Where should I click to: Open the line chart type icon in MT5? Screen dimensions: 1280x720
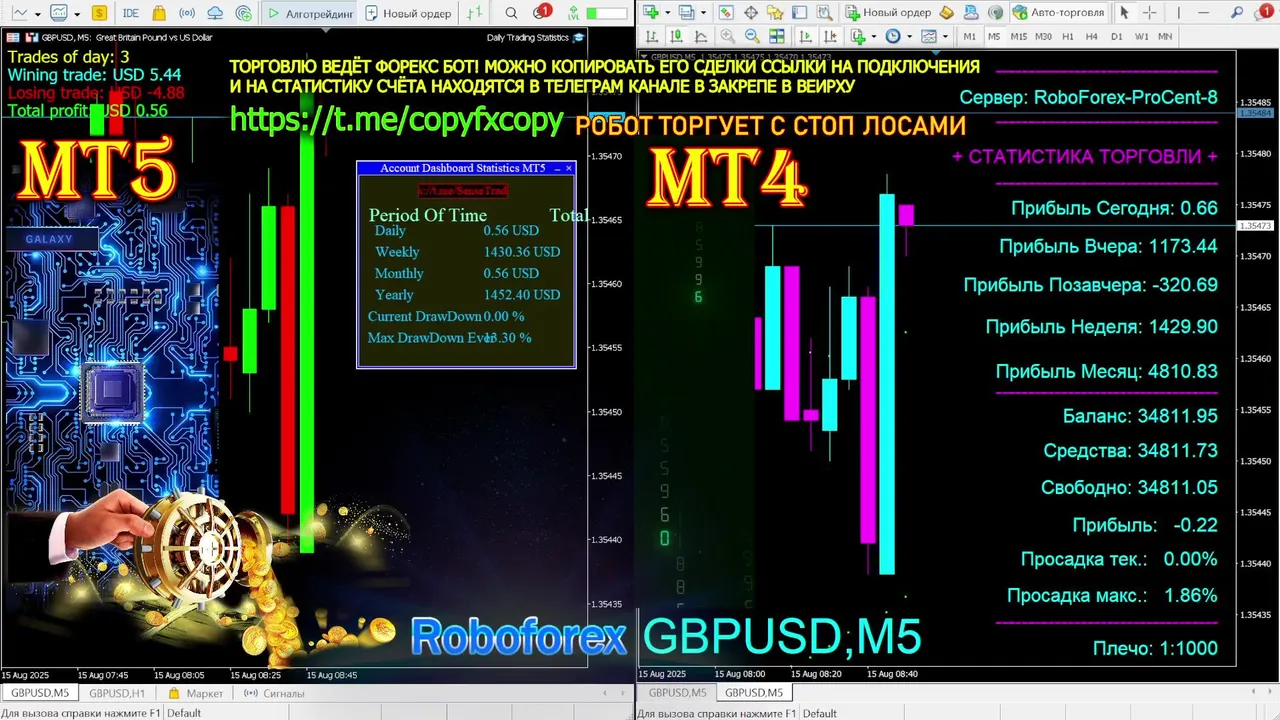(20, 13)
